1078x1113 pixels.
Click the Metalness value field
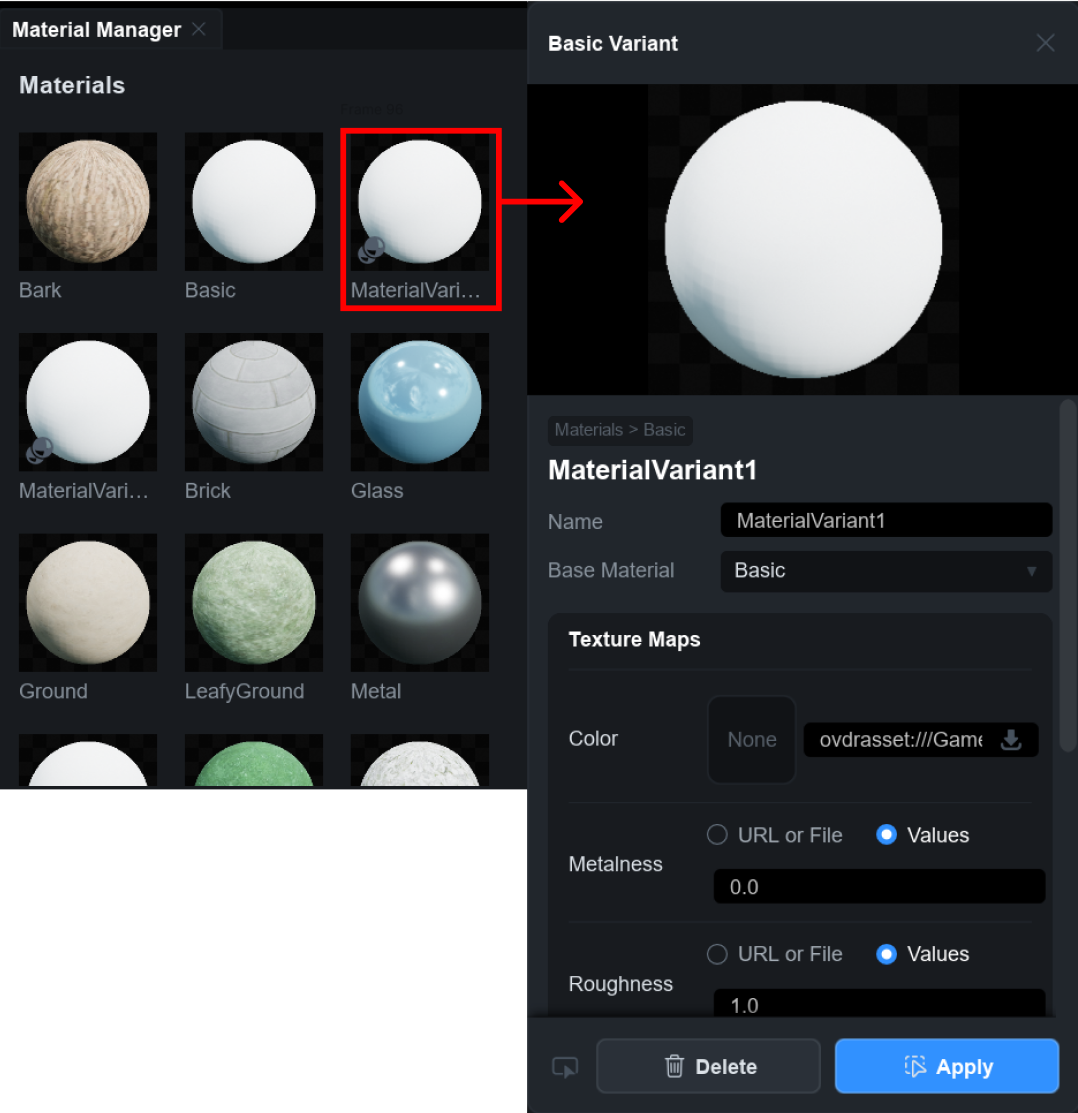pyautogui.click(x=878, y=887)
